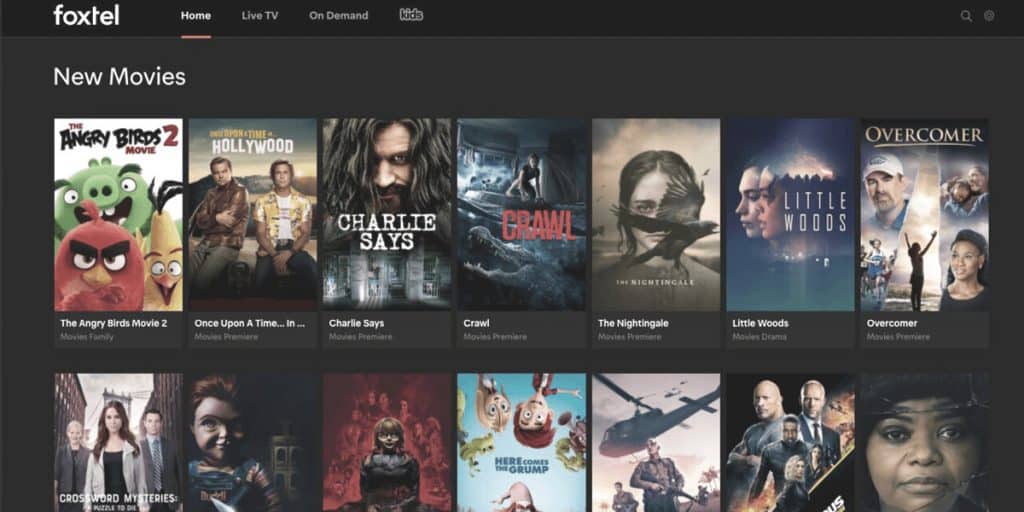Image resolution: width=1024 pixels, height=512 pixels.
Task: Open the On Demand tab
Action: (x=338, y=16)
